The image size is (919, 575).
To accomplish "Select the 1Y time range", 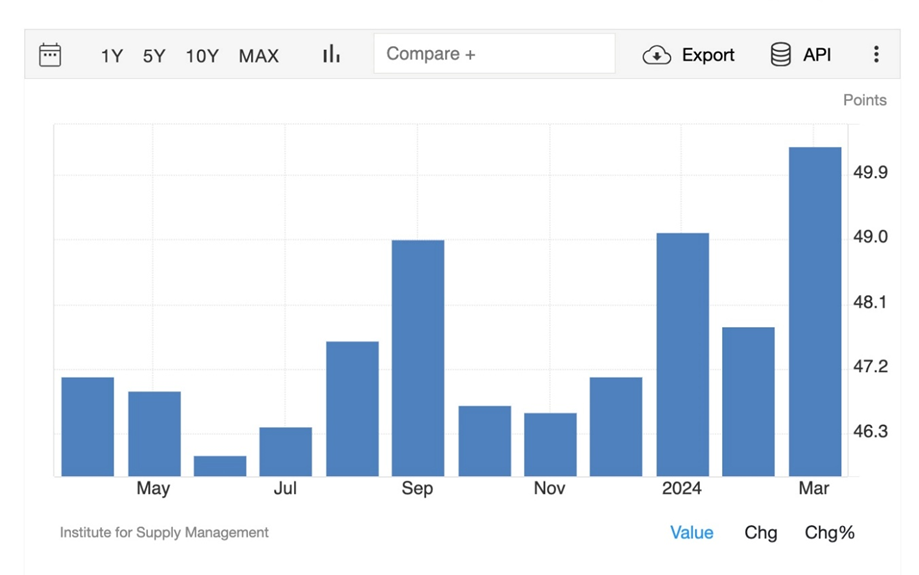I will [111, 56].
